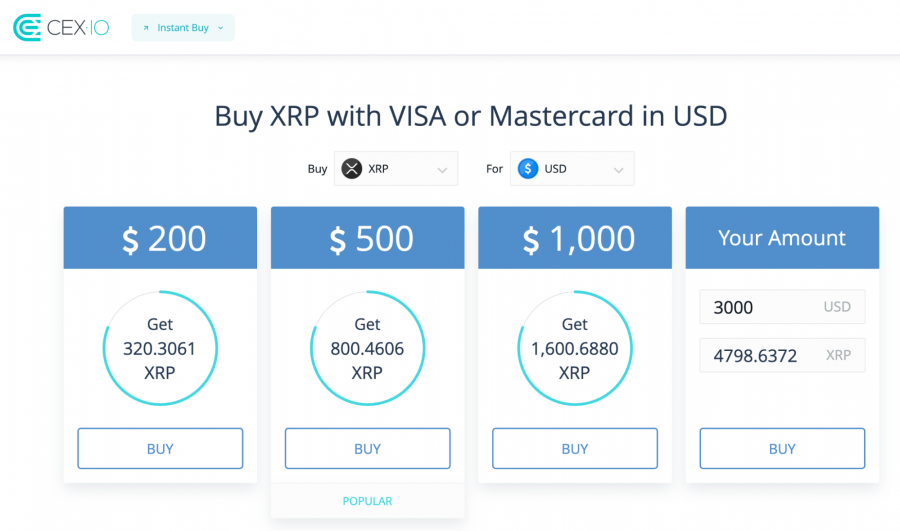Image resolution: width=900 pixels, height=531 pixels.
Task: Click the 4798.6372 XRP amount field
Action: click(782, 355)
